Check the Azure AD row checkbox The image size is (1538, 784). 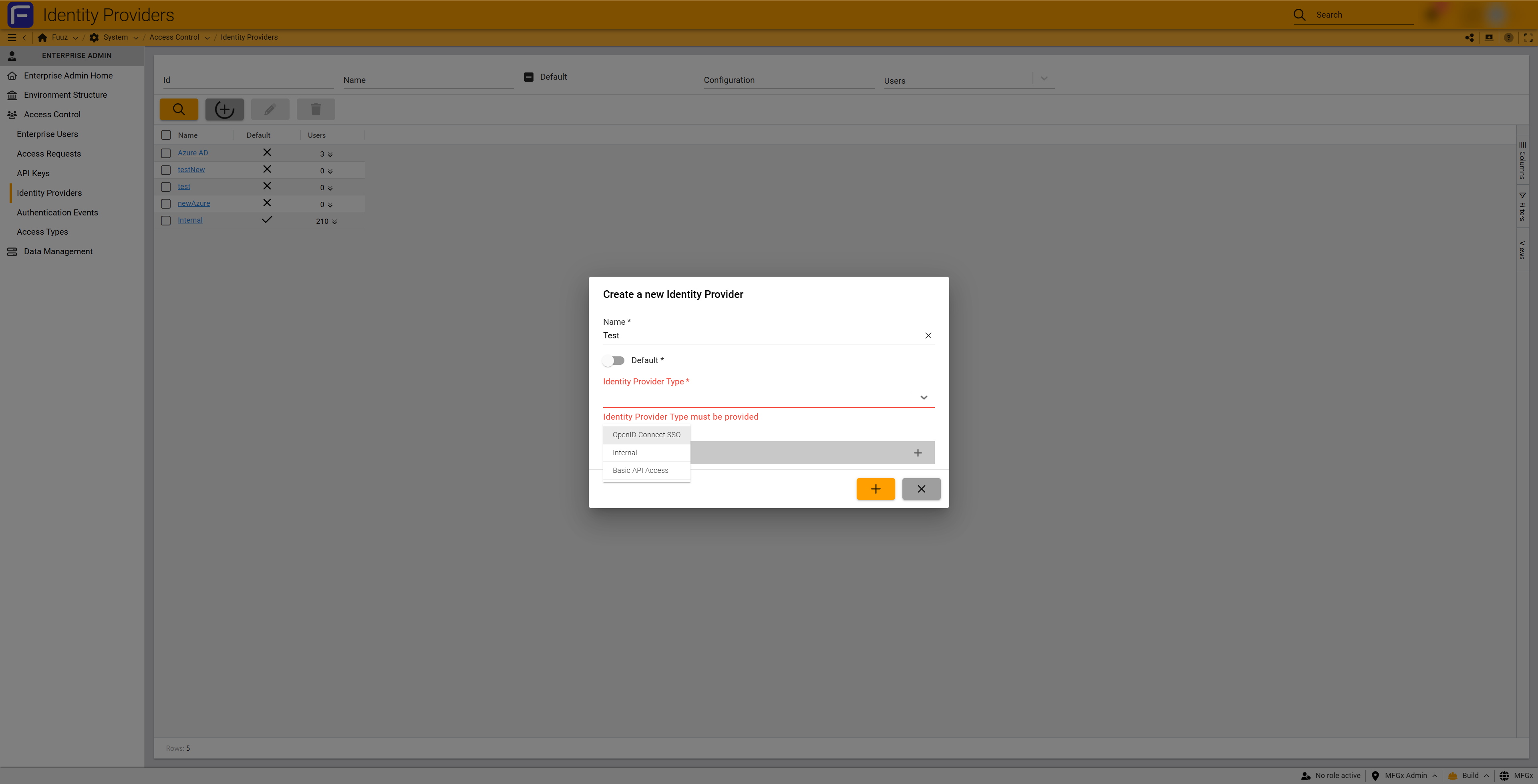click(166, 153)
